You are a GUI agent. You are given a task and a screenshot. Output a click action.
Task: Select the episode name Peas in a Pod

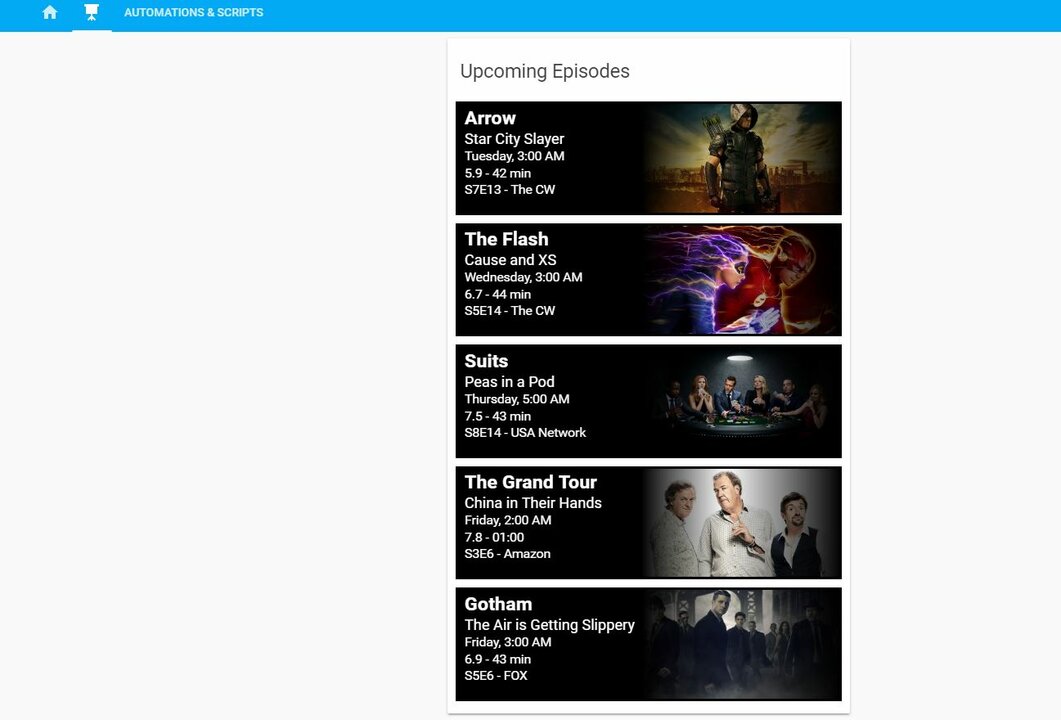click(x=510, y=382)
